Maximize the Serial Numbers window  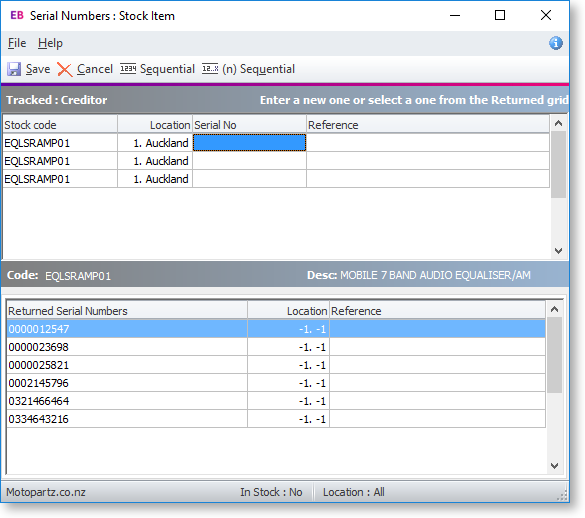click(x=500, y=15)
